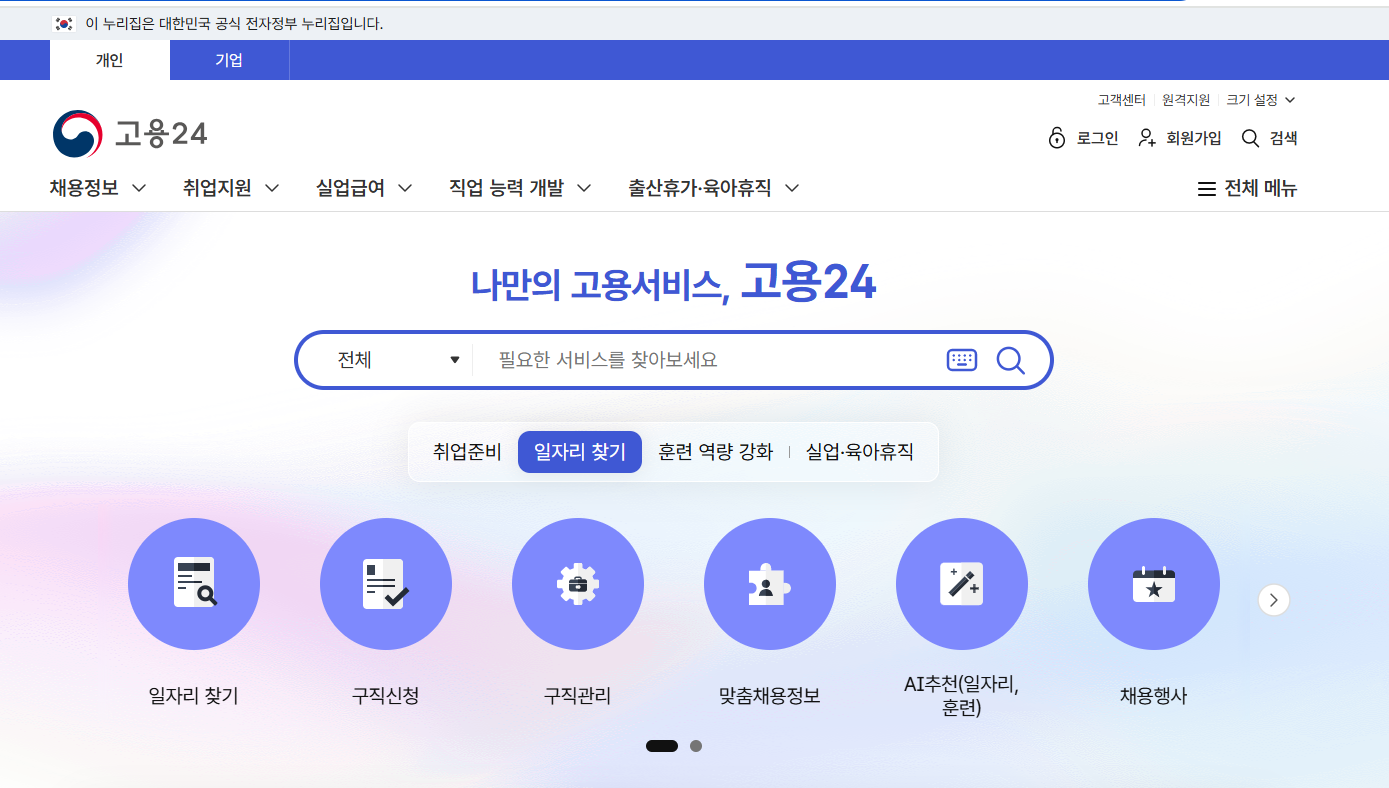Click the 로그인 text link

(x=1098, y=138)
